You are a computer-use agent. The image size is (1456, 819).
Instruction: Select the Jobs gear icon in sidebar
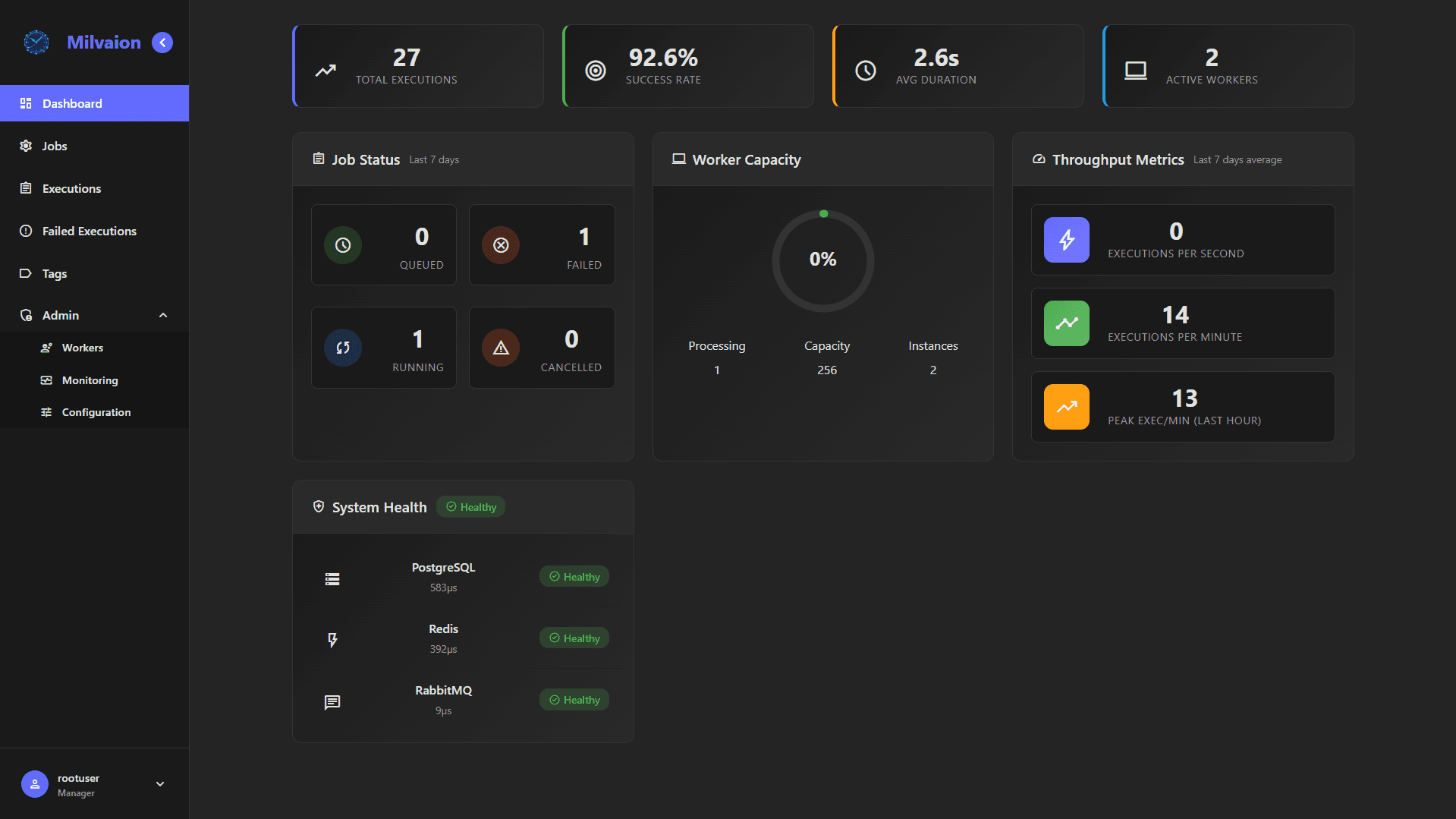[x=25, y=146]
